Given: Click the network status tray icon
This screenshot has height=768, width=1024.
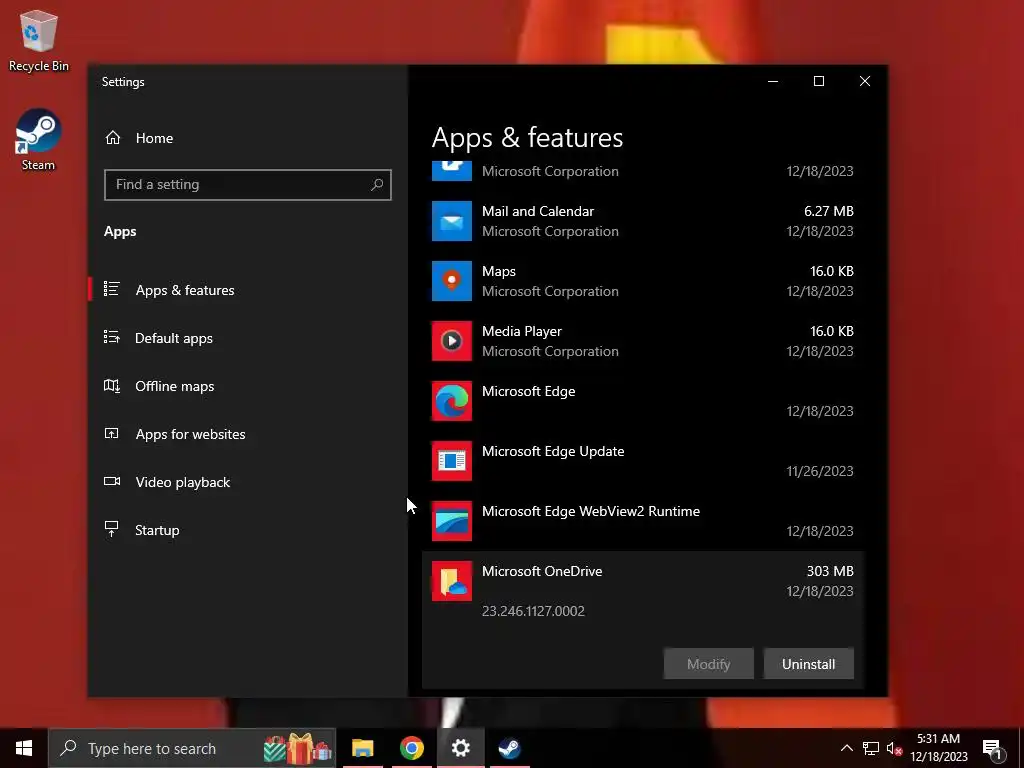Looking at the screenshot, I should 871,748.
